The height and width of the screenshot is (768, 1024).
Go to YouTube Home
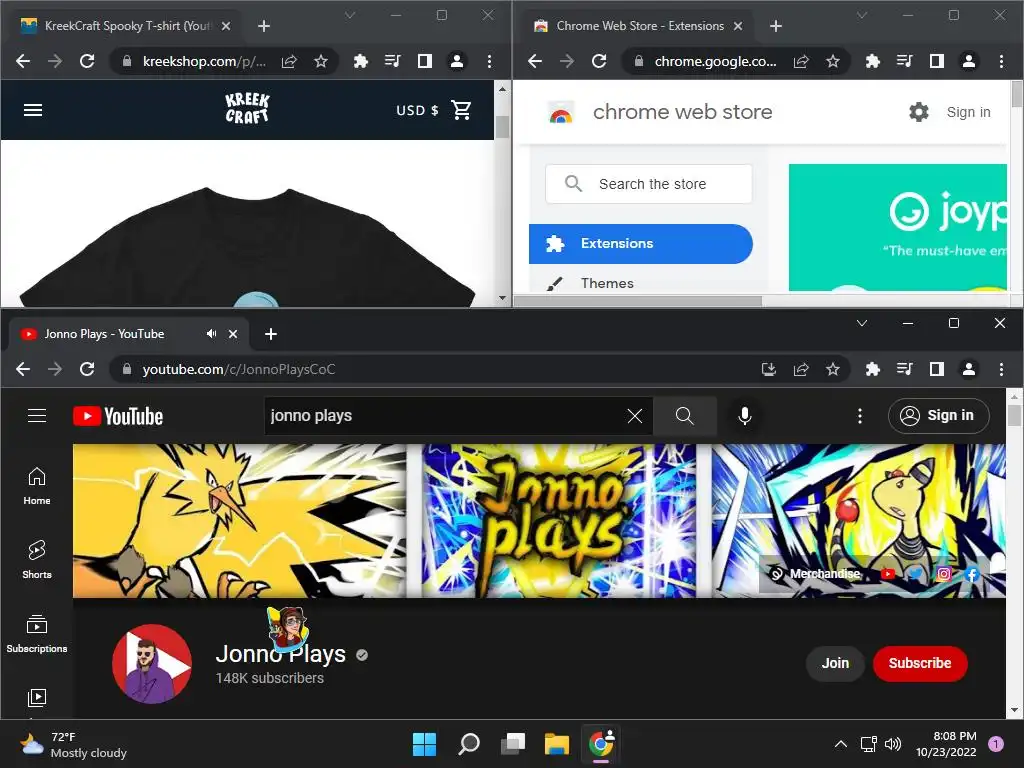(x=37, y=487)
